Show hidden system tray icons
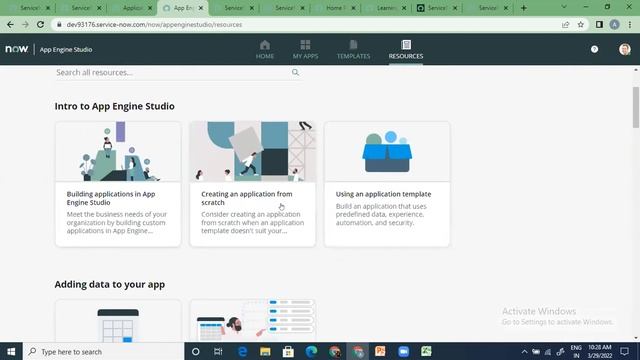 [524, 352]
